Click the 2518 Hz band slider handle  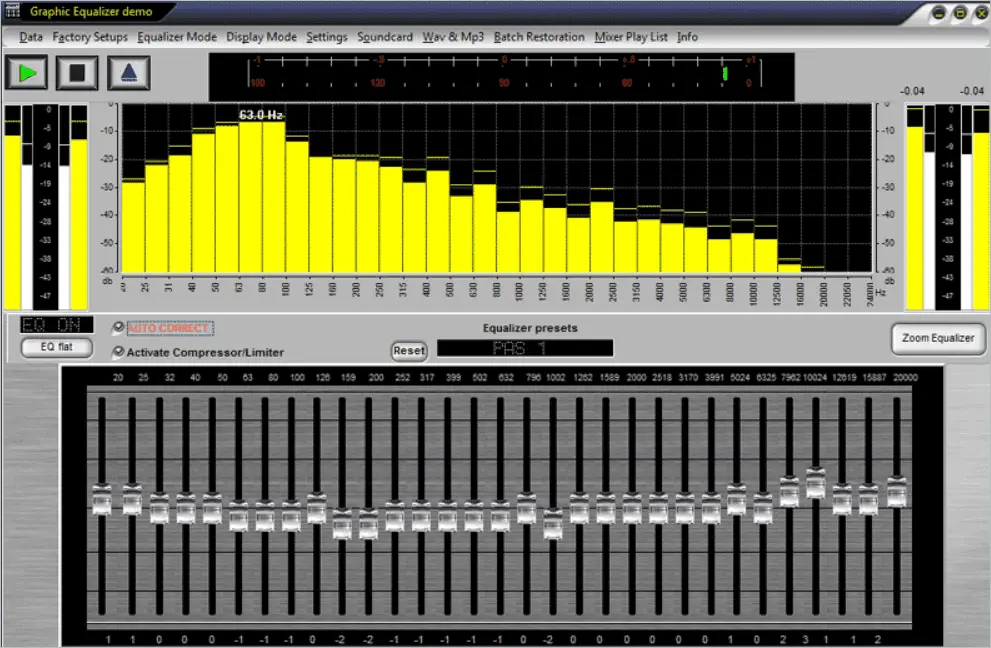tap(659, 509)
